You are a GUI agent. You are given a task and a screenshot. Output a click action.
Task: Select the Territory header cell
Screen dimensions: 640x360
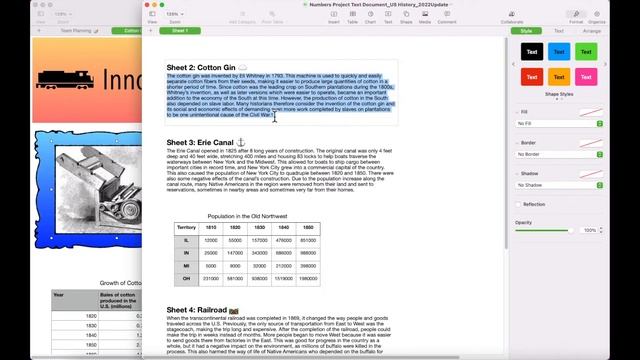187,229
